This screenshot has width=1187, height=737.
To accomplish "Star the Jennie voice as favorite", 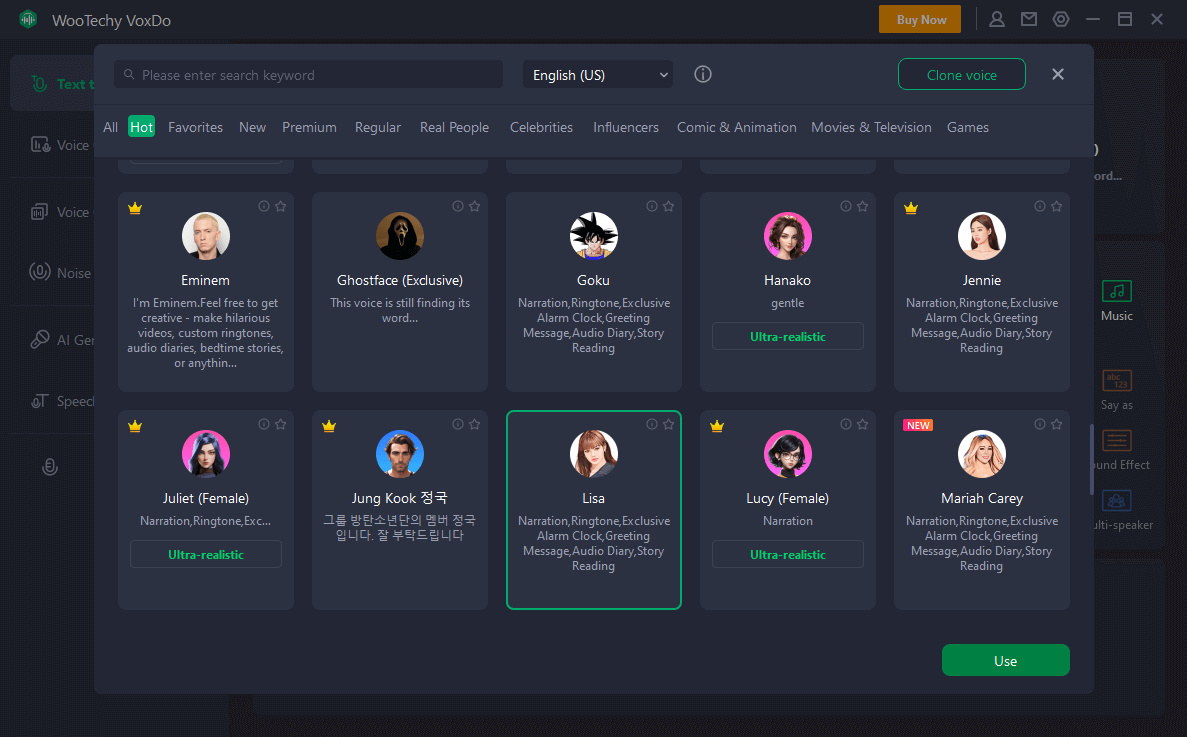I will click(x=1056, y=206).
